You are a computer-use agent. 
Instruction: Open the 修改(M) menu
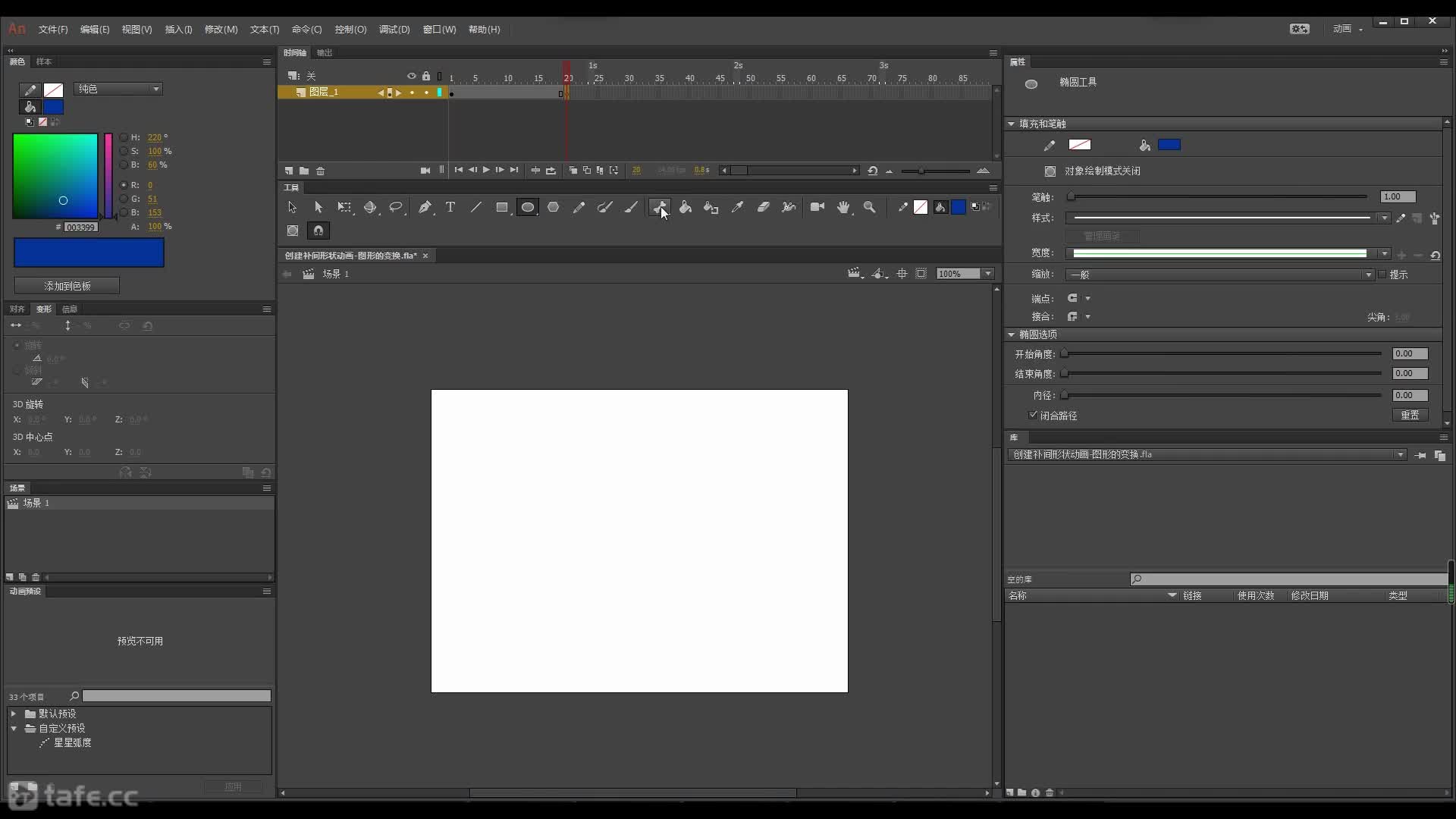(221, 30)
